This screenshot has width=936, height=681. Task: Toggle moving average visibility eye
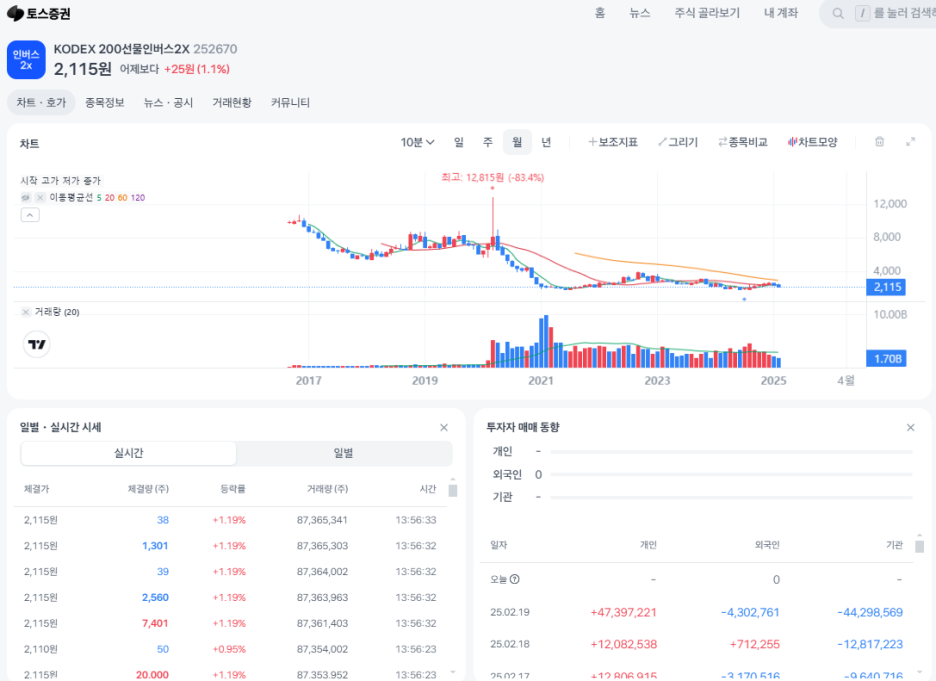(26, 198)
